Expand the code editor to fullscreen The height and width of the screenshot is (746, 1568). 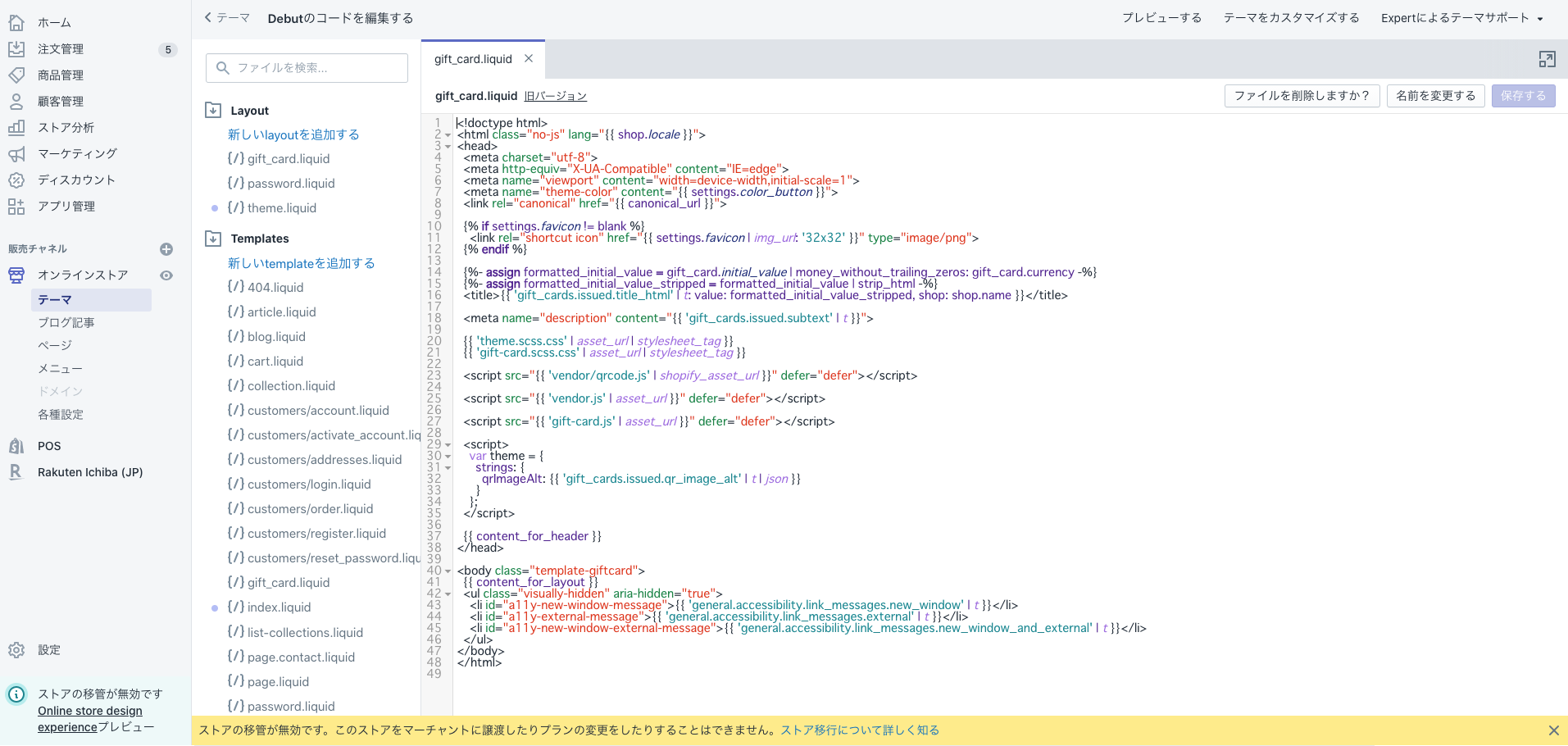pos(1548,59)
